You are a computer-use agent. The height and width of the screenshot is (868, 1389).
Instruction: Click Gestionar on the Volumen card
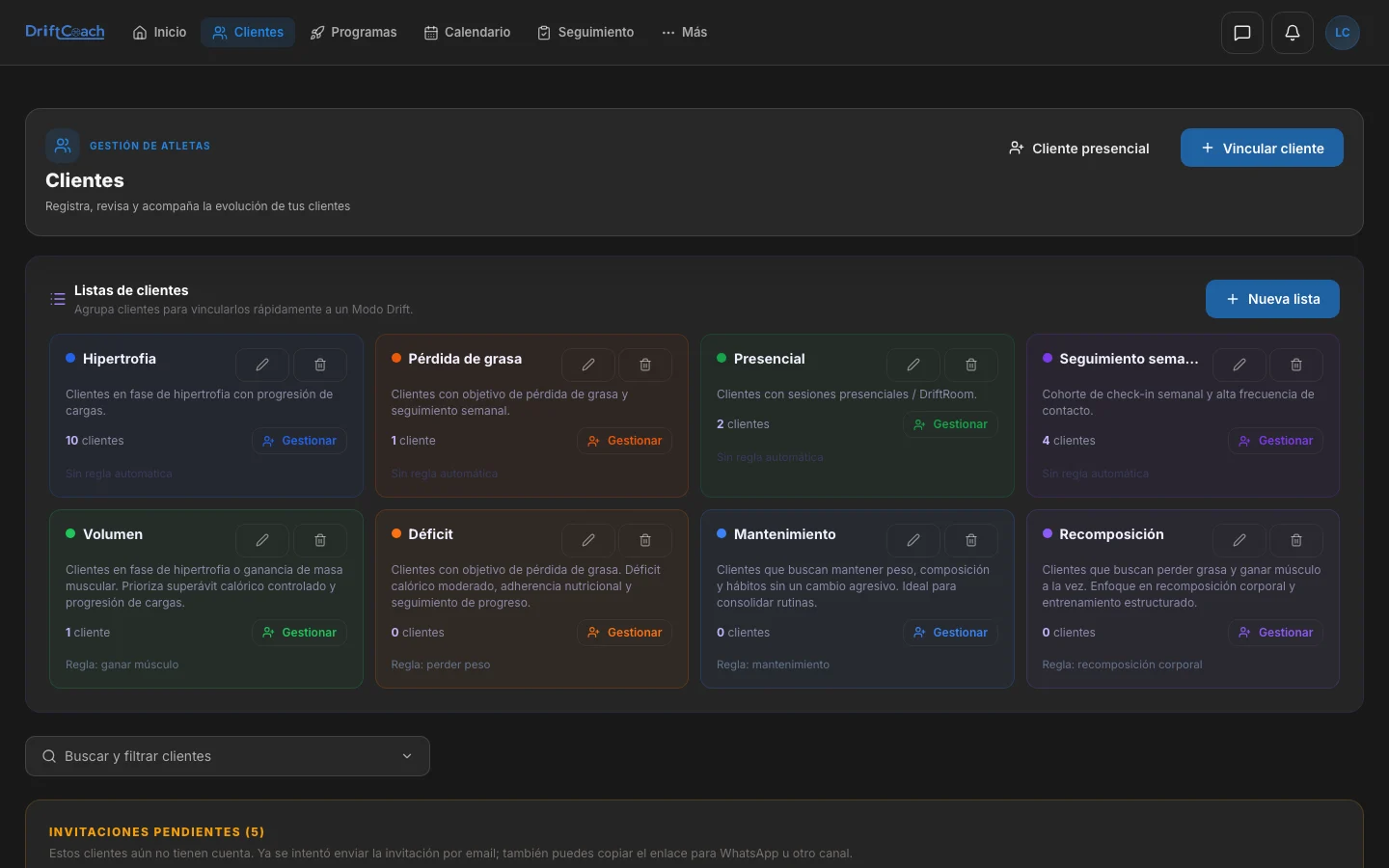pos(299,633)
